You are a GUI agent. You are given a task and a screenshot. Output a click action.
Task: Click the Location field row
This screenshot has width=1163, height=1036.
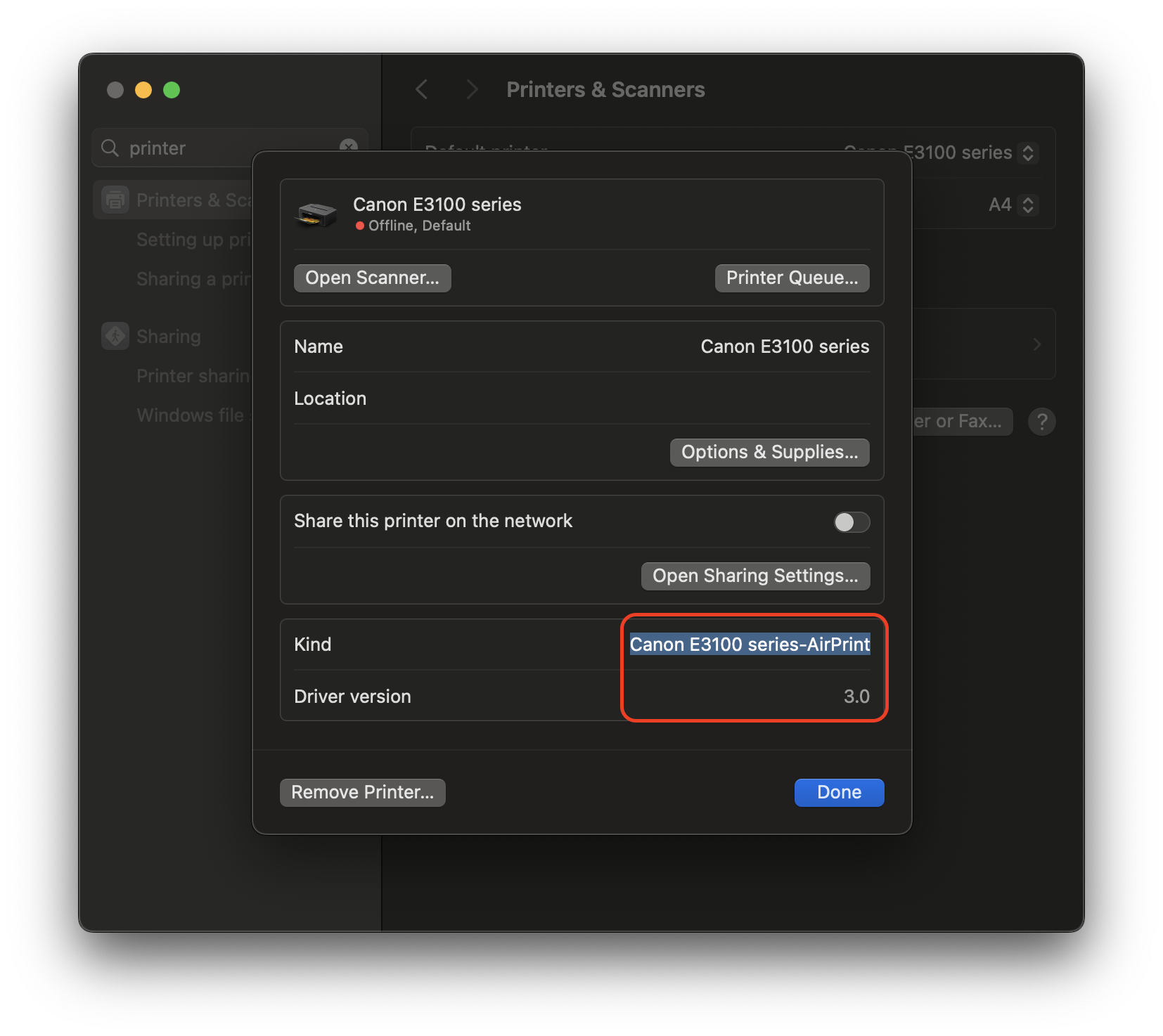click(581, 399)
